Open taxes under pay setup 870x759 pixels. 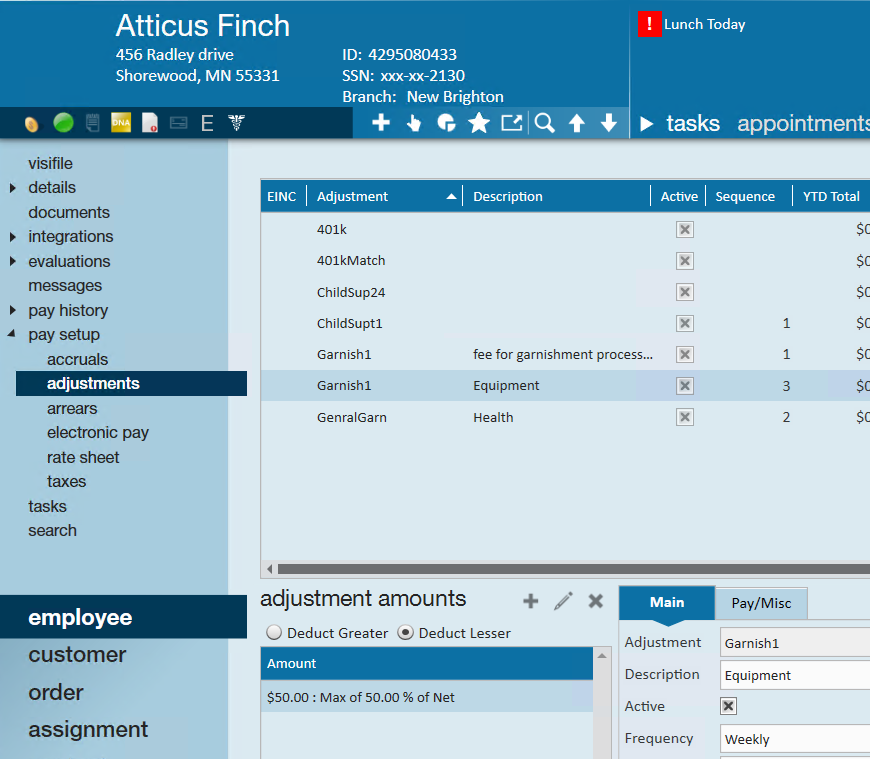[x=67, y=482]
